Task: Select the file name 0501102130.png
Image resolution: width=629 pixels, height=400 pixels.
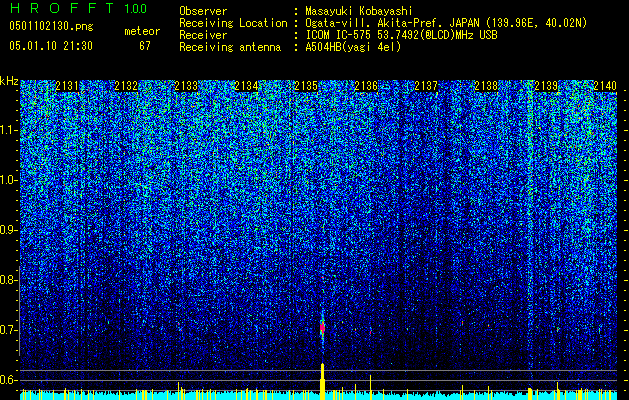Action: click(51, 27)
